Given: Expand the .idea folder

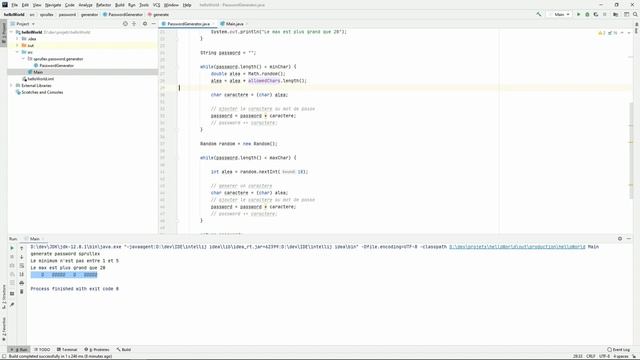Looking at the screenshot, I should tap(18, 39).
